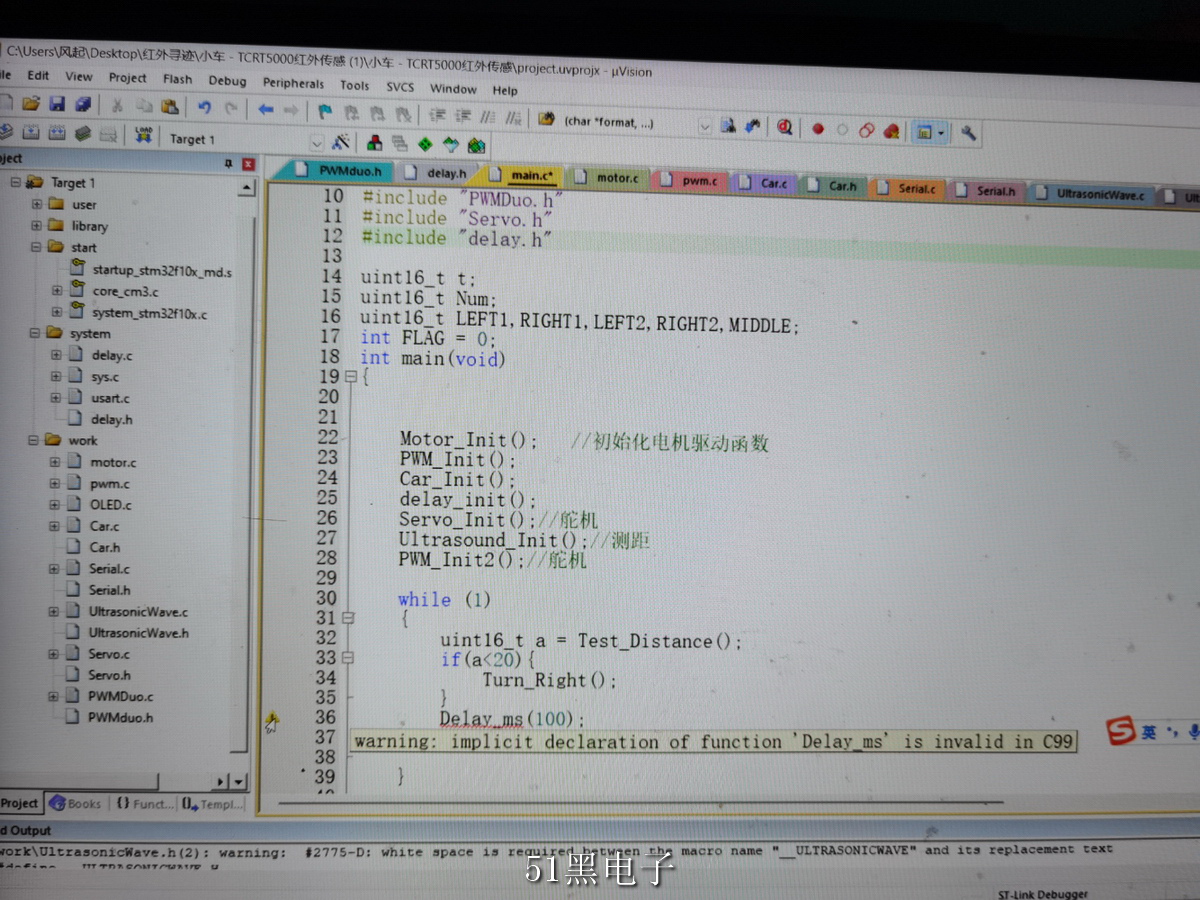Open the window layout dropdown arrow
Image resolution: width=1200 pixels, height=900 pixels.
pos(941,132)
